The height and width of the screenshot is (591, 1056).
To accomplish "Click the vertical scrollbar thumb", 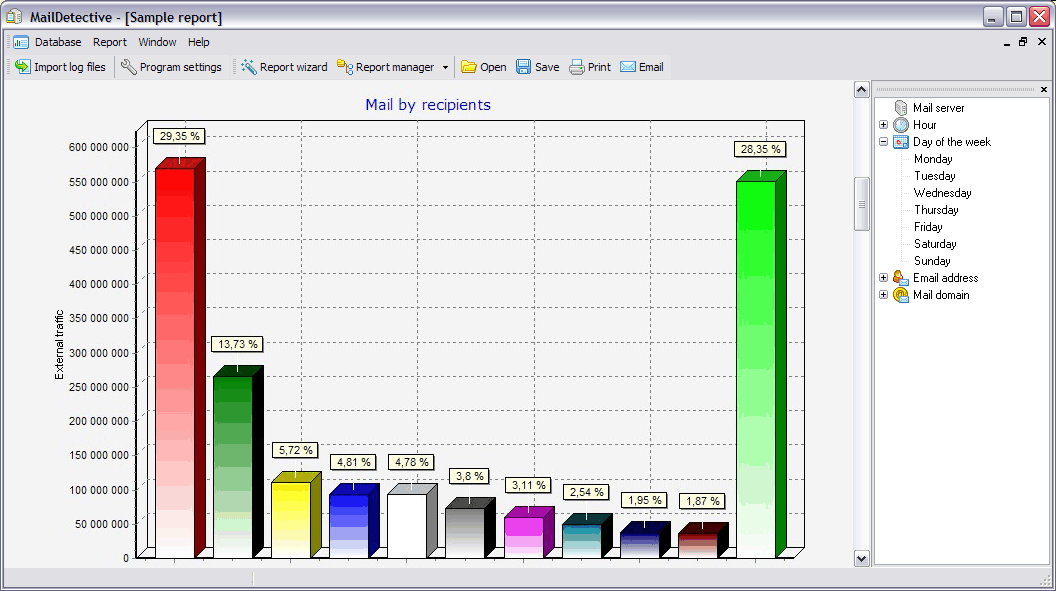I will (861, 204).
